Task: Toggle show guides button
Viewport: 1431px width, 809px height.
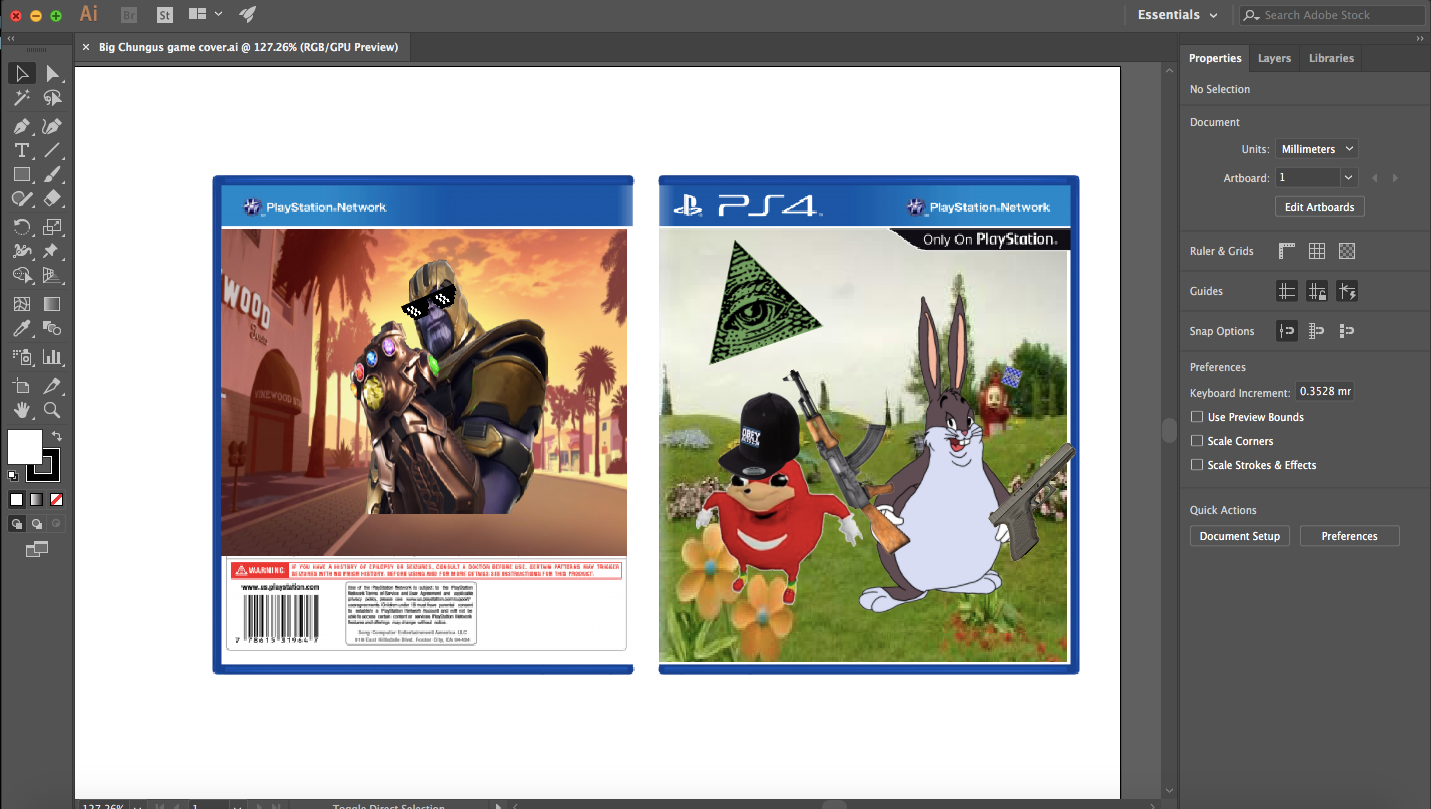Action: coord(1286,291)
